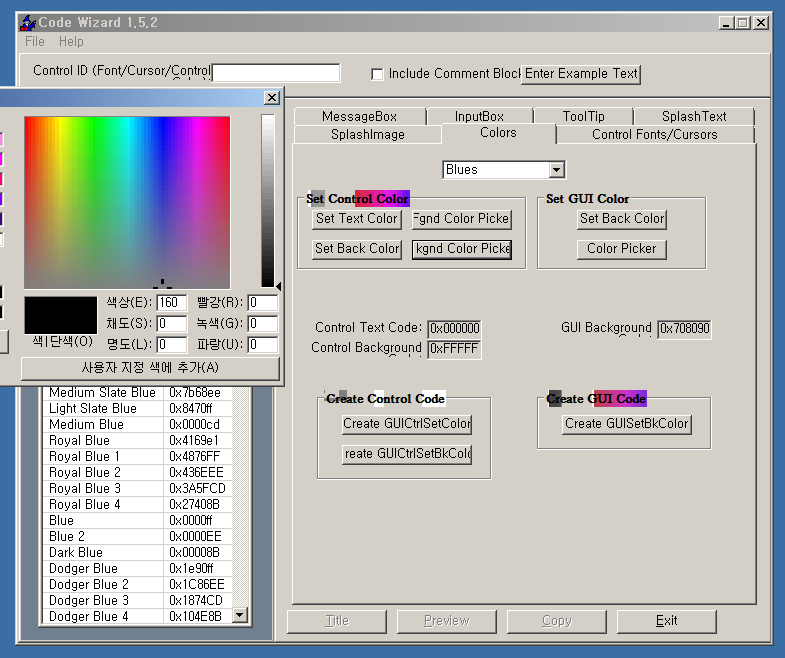Click the Enter Example Text button
The image size is (785, 658).
581,74
